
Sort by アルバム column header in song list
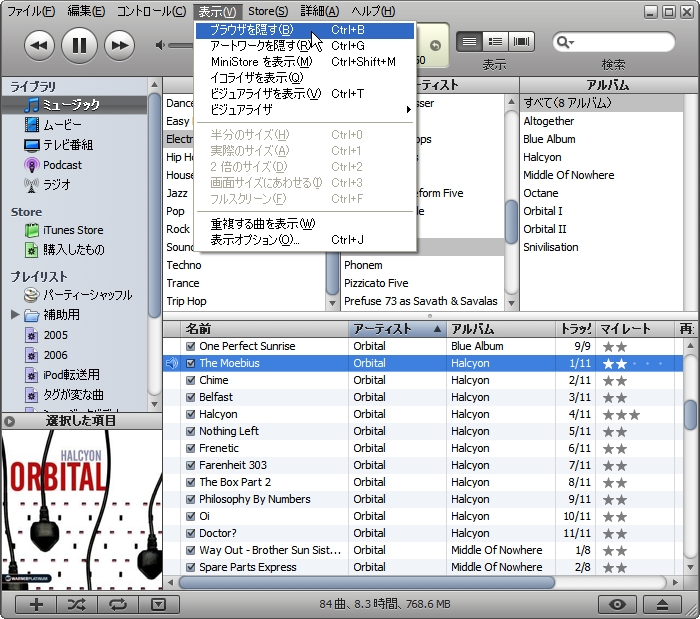click(500, 329)
